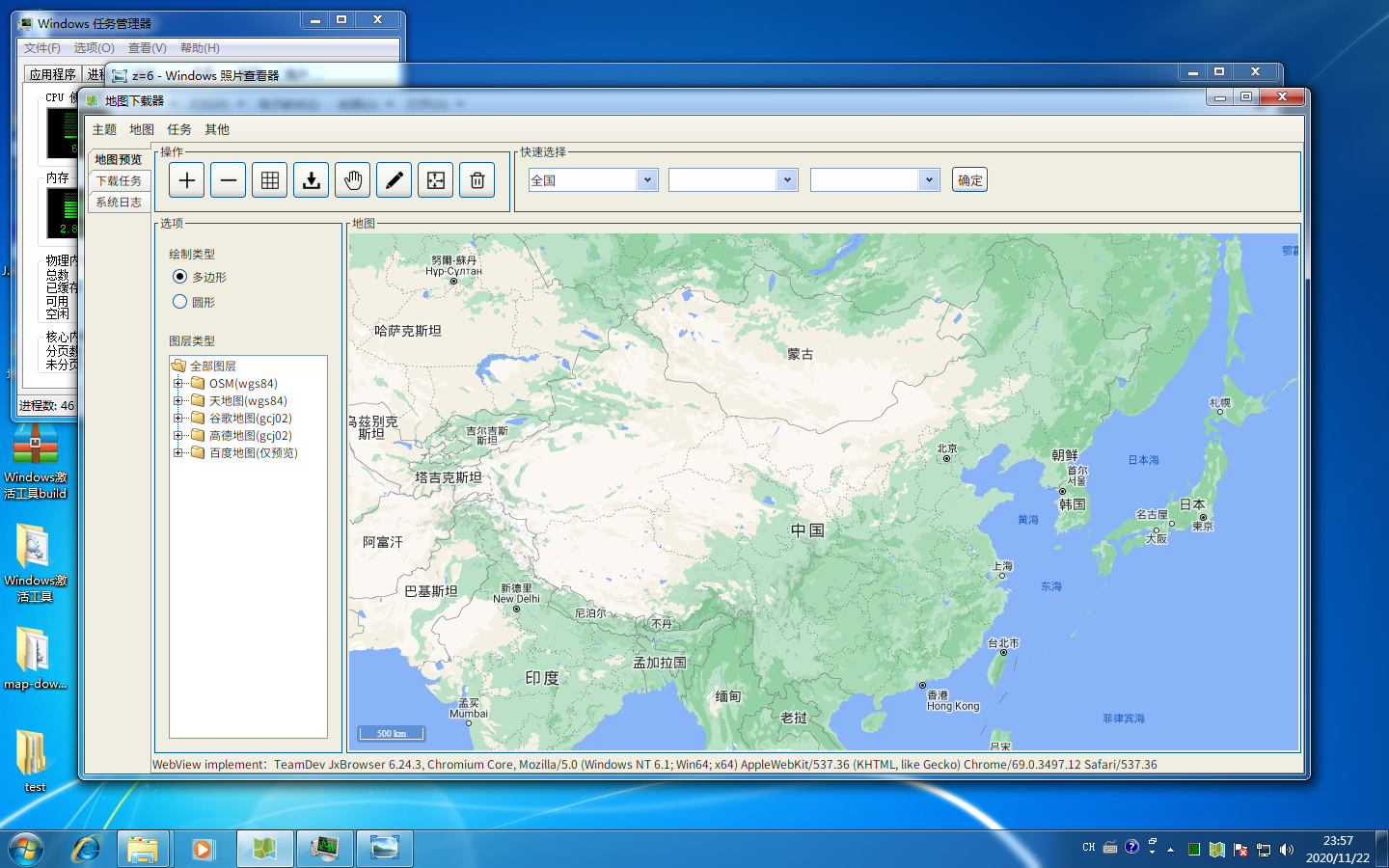1389x868 pixels.
Task: Click the action center flag tray icon
Action: [1240, 850]
